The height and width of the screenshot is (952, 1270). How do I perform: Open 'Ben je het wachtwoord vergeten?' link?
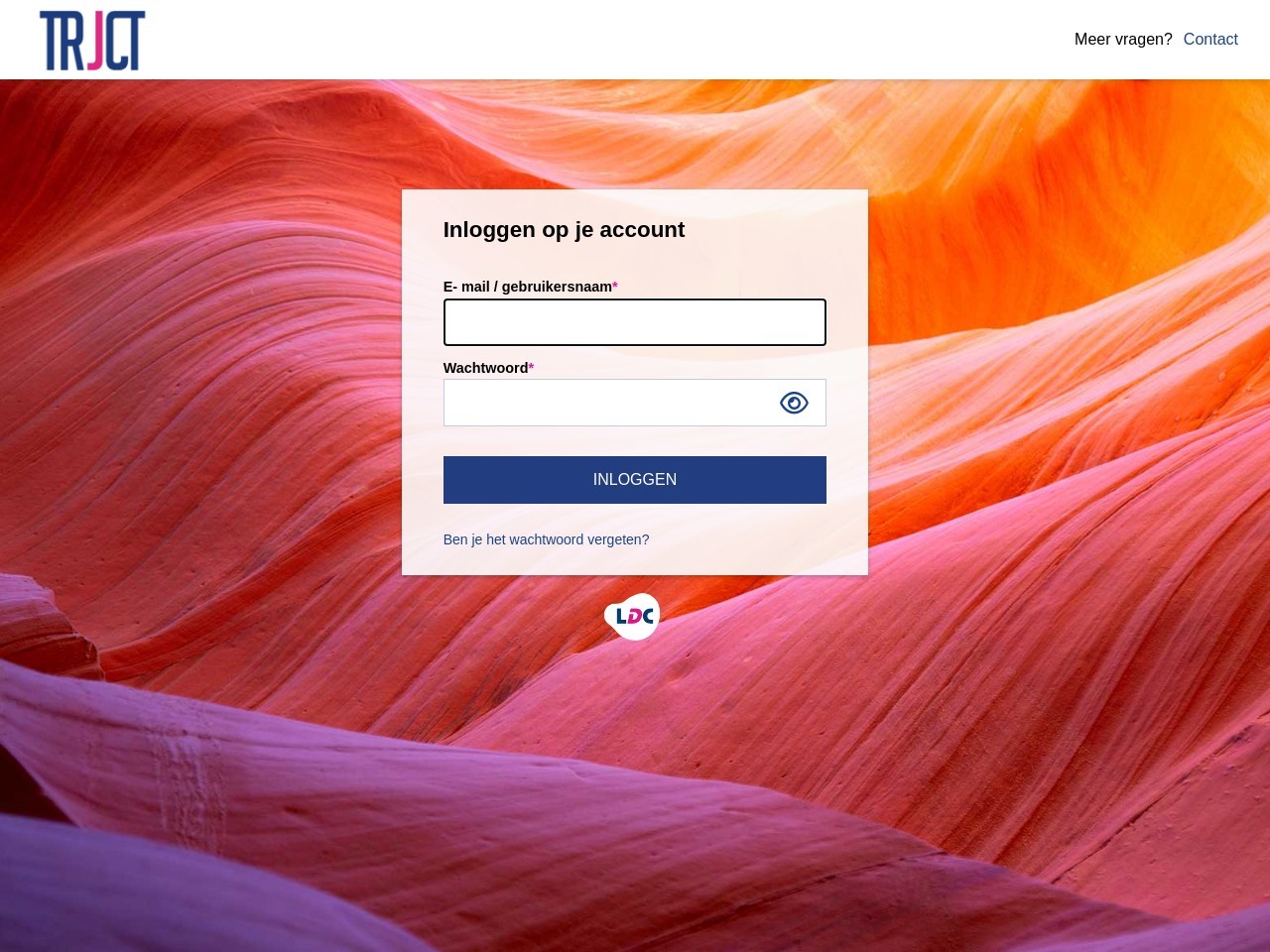tap(546, 539)
